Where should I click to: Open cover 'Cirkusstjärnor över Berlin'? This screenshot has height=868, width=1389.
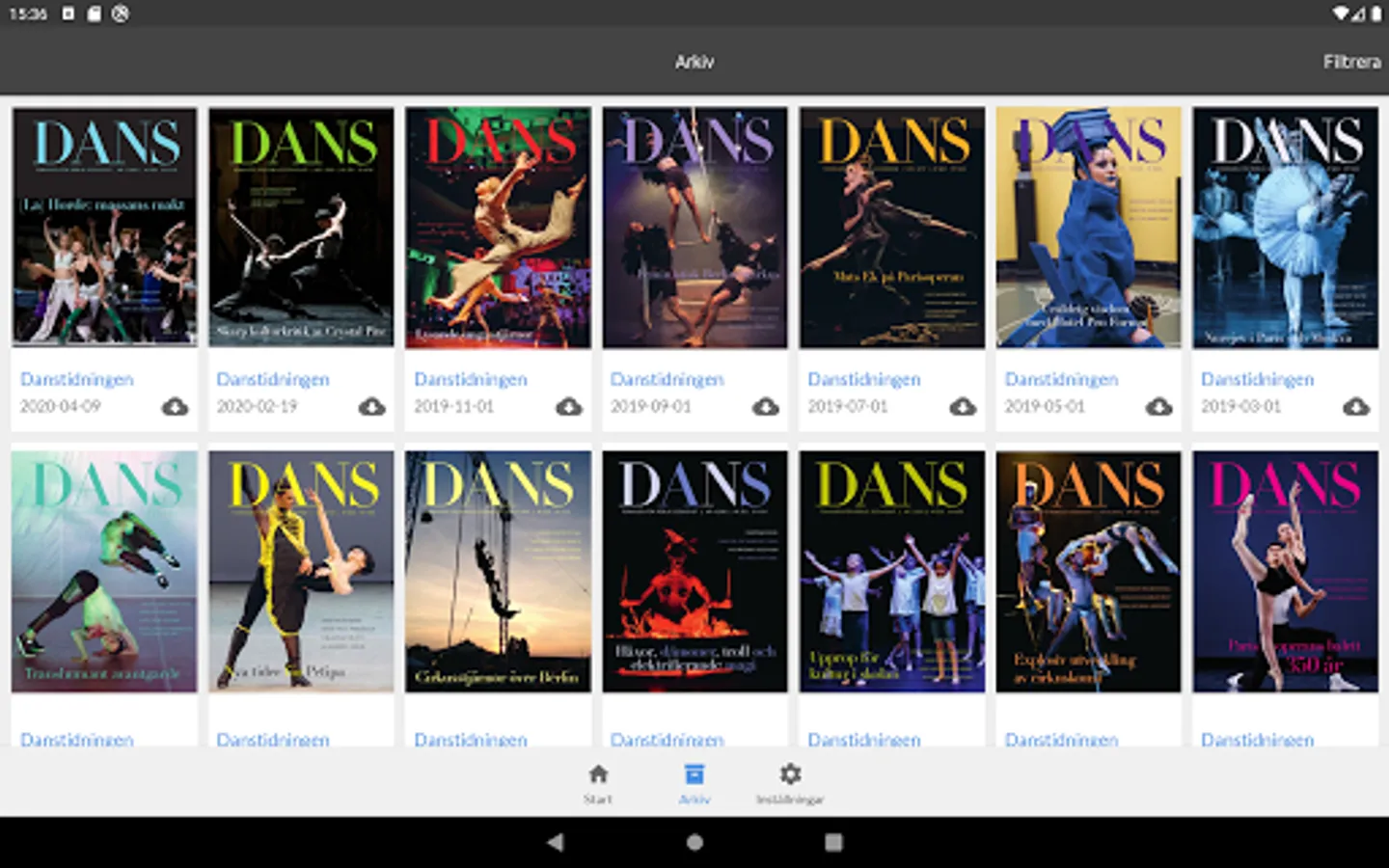(x=498, y=571)
